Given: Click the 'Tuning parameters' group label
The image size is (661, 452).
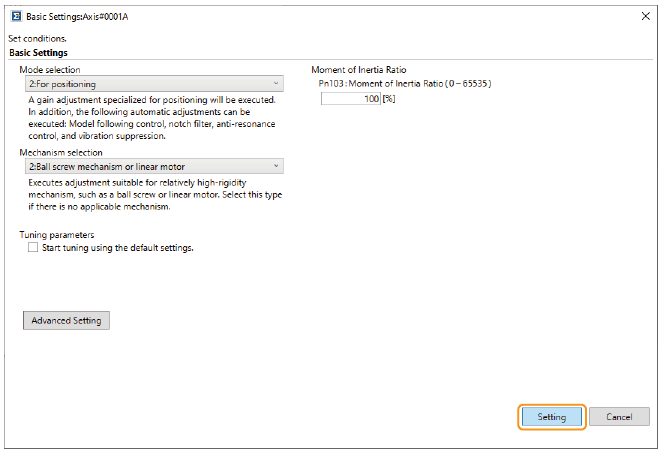Looking at the screenshot, I should point(57,234).
